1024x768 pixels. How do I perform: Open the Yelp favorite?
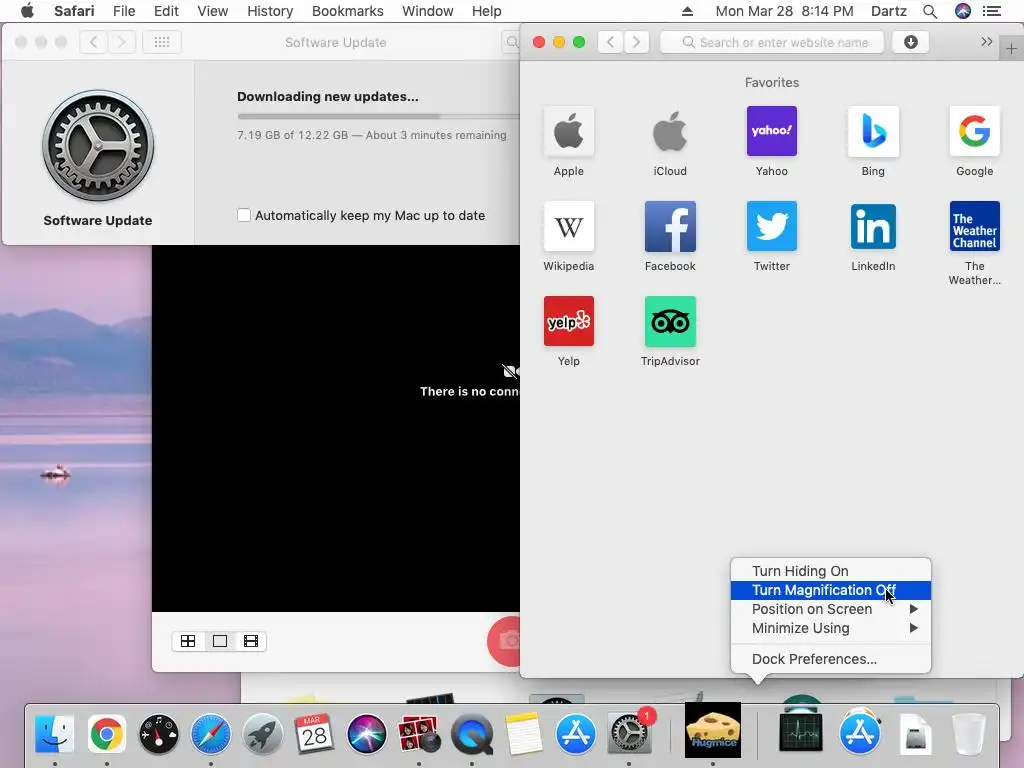point(568,321)
